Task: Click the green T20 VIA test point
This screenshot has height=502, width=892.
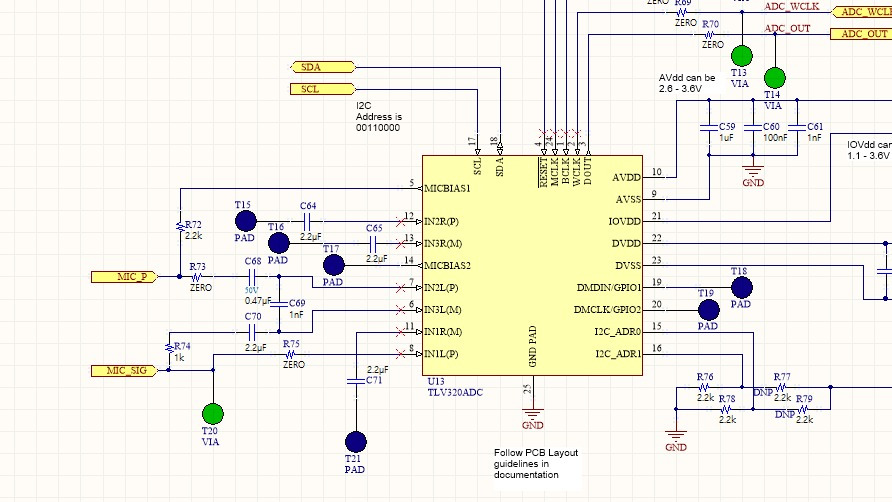Action: point(213,414)
